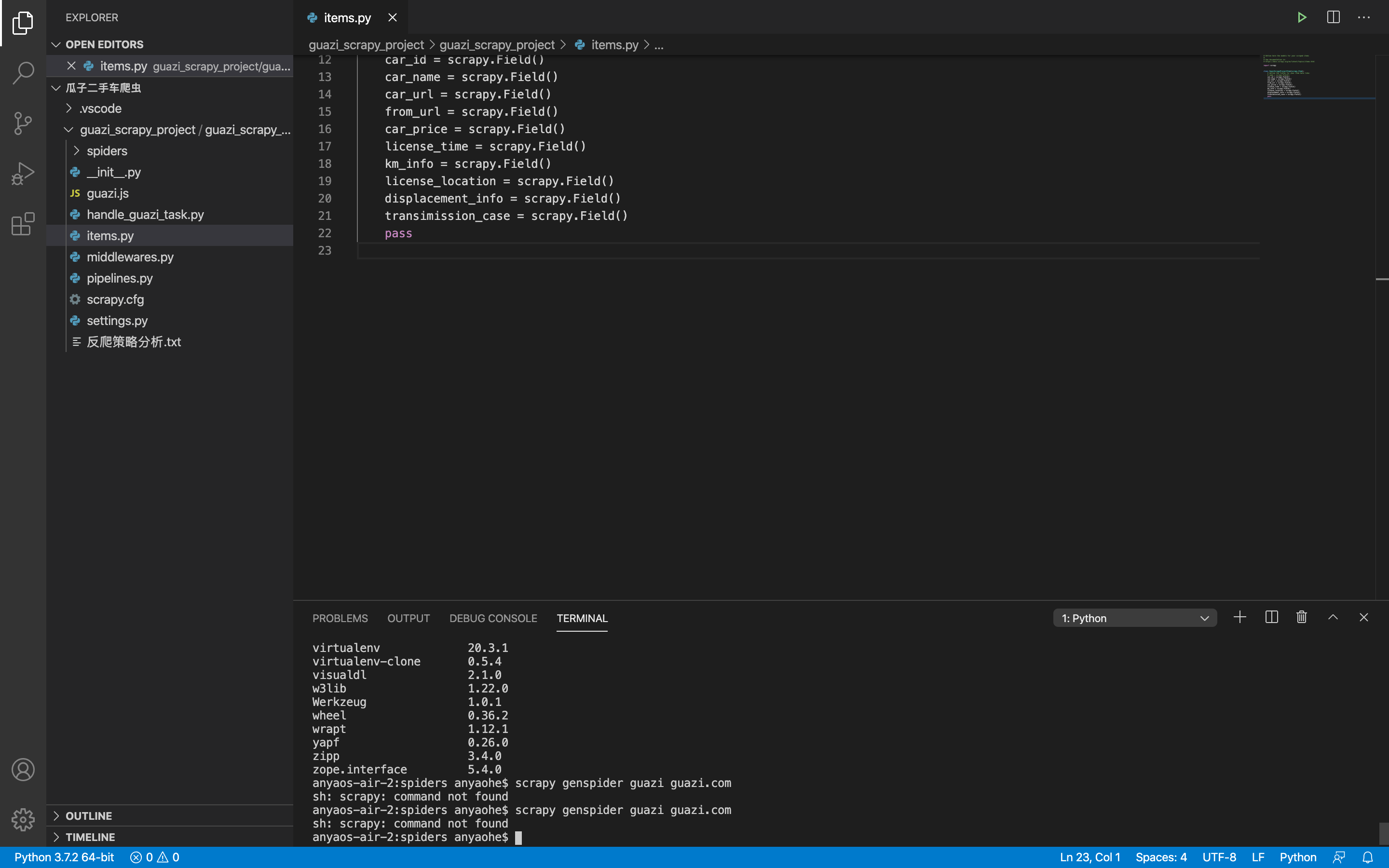1389x868 pixels.
Task: Click line 16 car_price field definition
Action: [475, 129]
